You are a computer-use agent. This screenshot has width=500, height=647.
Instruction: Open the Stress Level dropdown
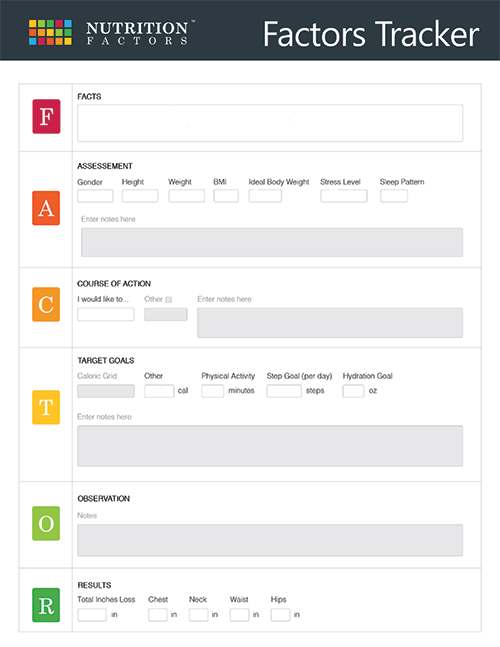click(x=344, y=196)
